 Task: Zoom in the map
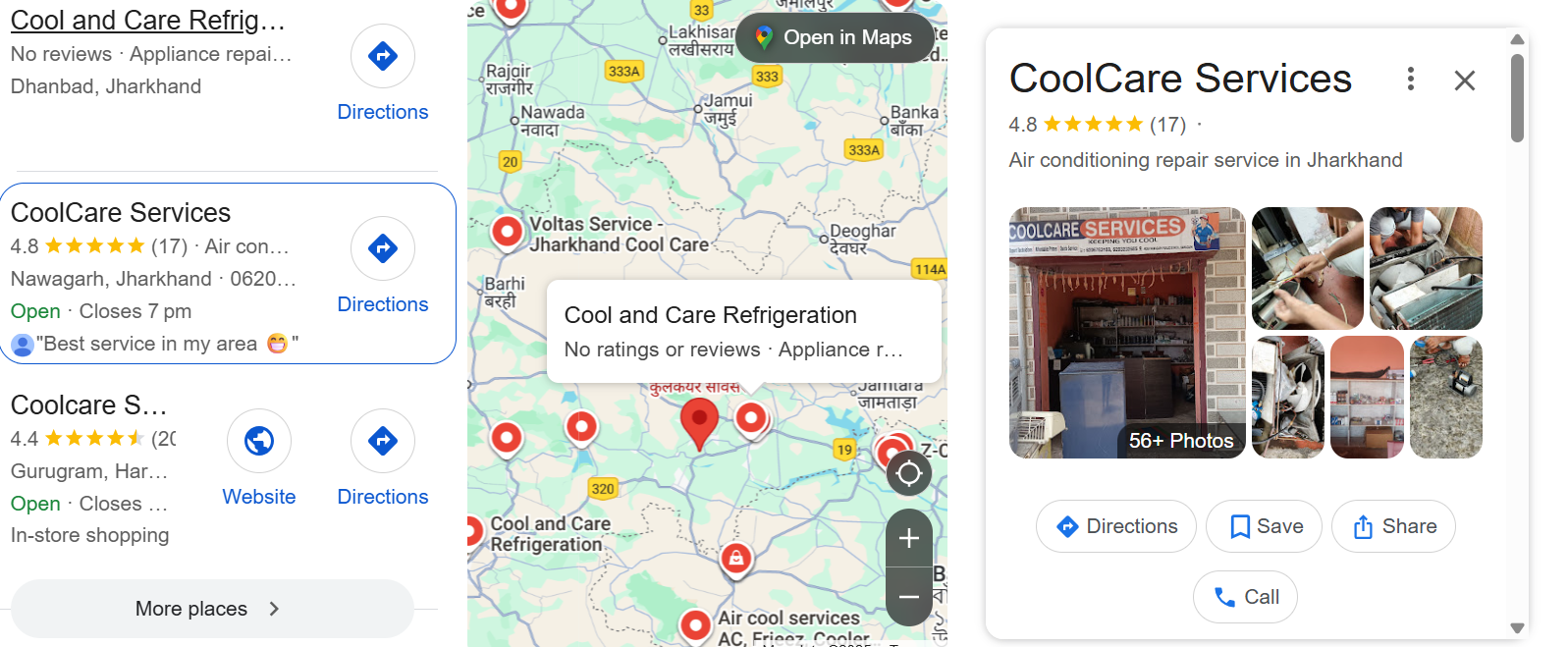point(909,538)
